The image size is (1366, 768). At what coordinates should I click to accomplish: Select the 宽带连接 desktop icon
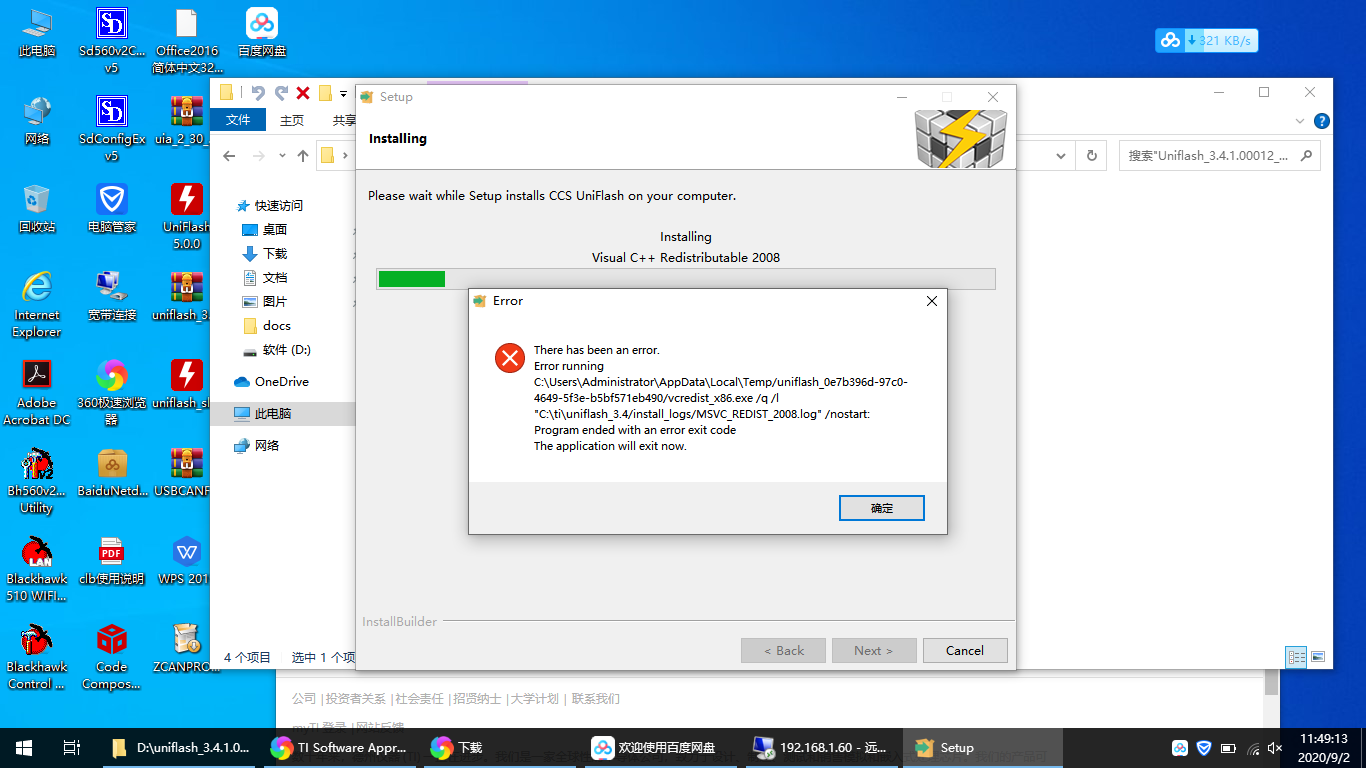point(112,296)
